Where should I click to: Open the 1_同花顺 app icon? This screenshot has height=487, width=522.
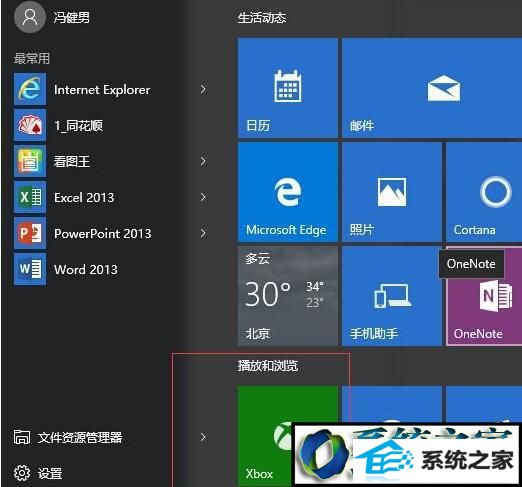[x=30, y=125]
